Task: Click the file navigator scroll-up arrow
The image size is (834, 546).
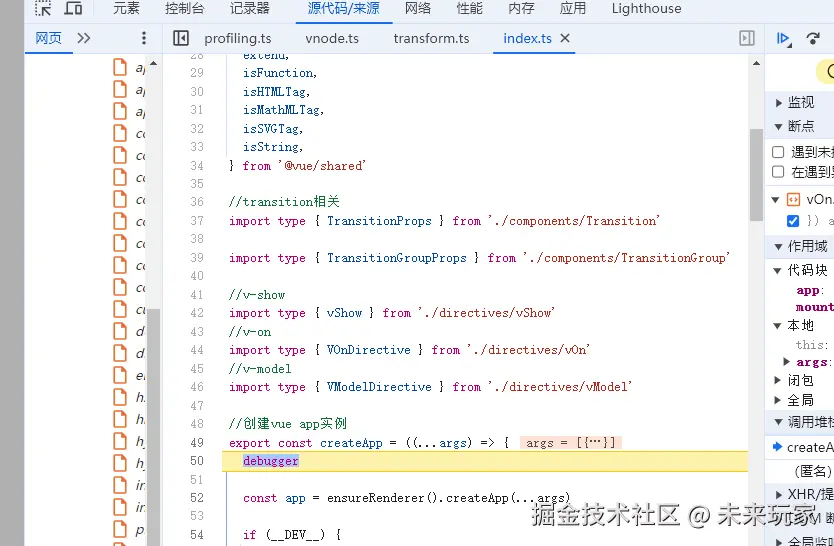Action: pyautogui.click(x=153, y=63)
